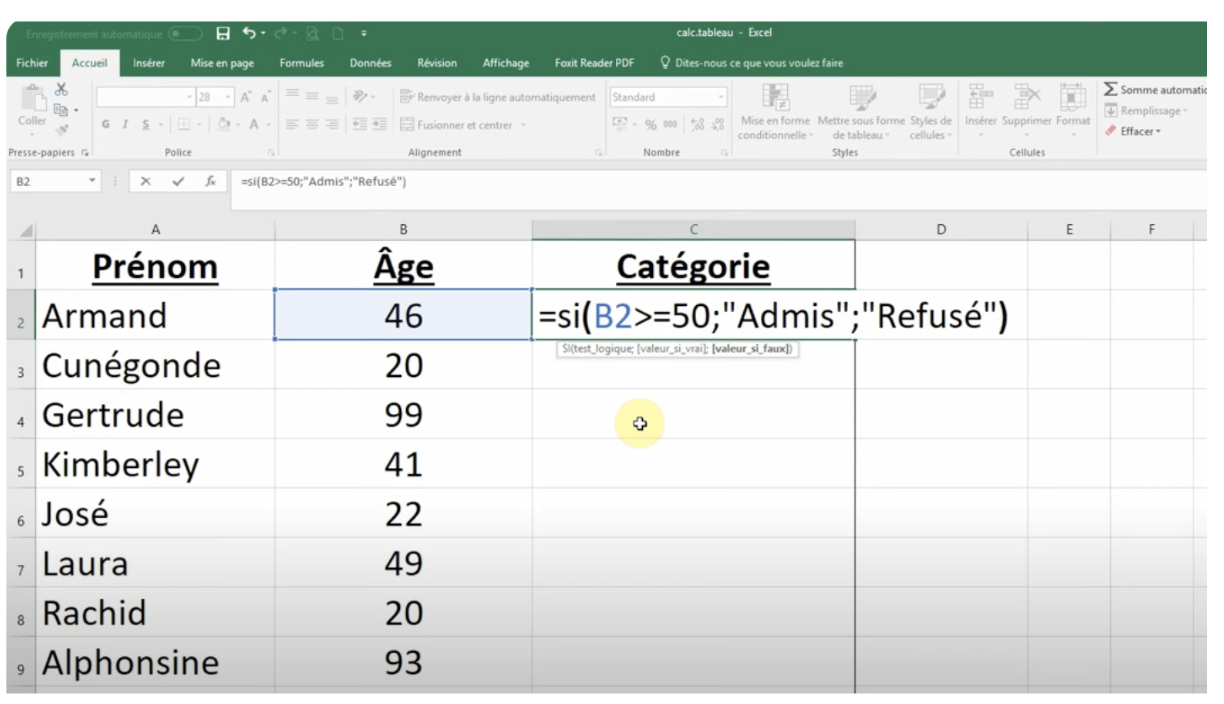This screenshot has width=1224, height=704.
Task: Open Insert Function fx dialog
Action: point(210,182)
